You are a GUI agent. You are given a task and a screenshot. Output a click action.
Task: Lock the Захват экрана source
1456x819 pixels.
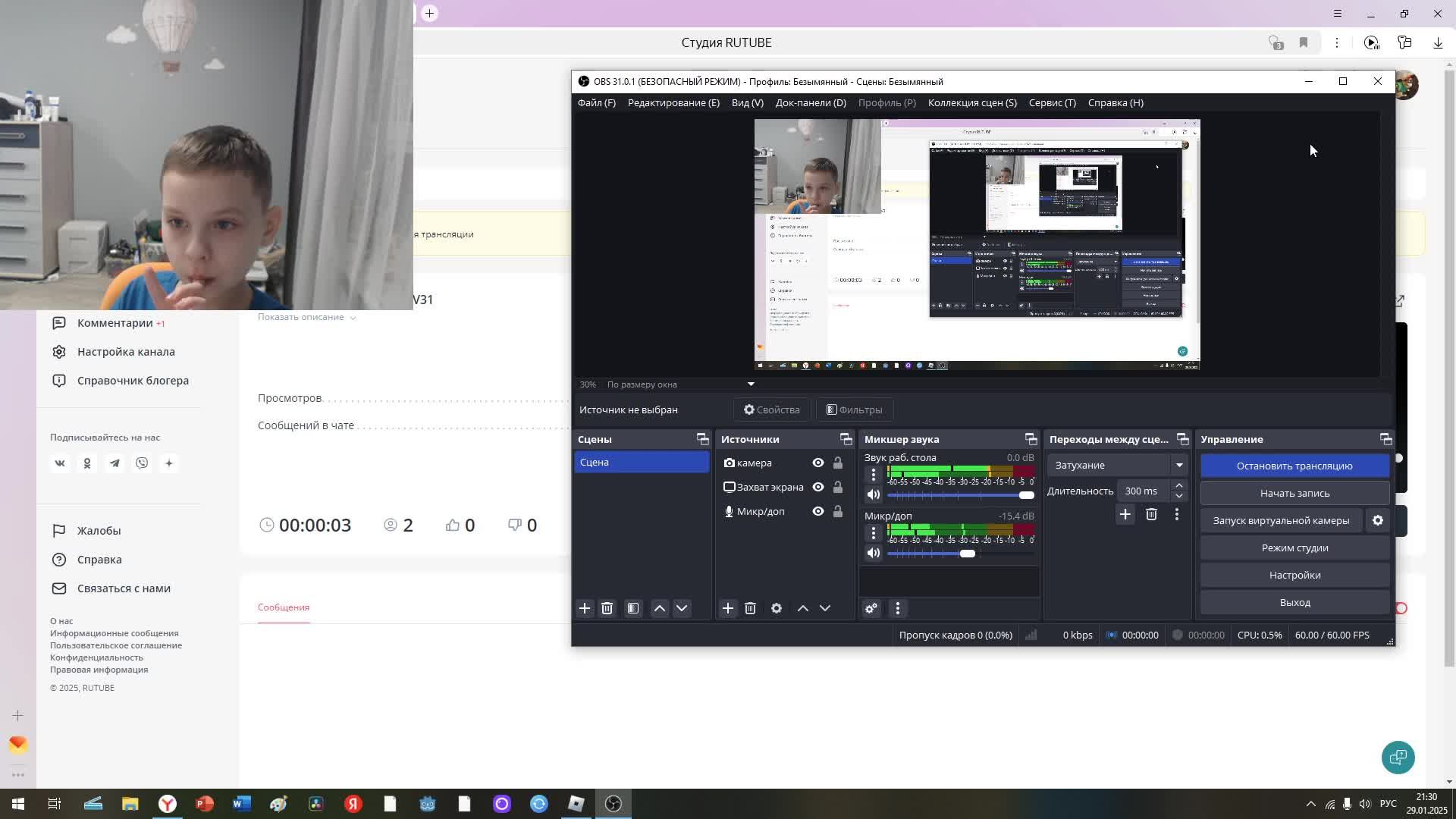pyautogui.click(x=838, y=487)
